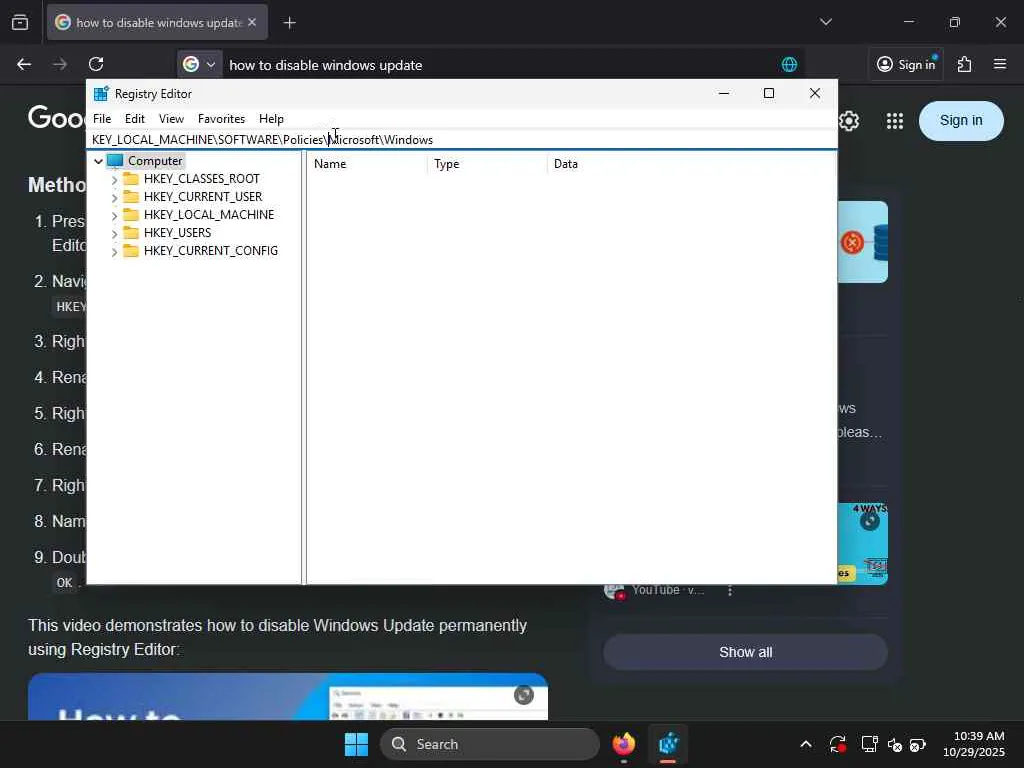Click browser toolbar Sign in account button

pos(906,64)
